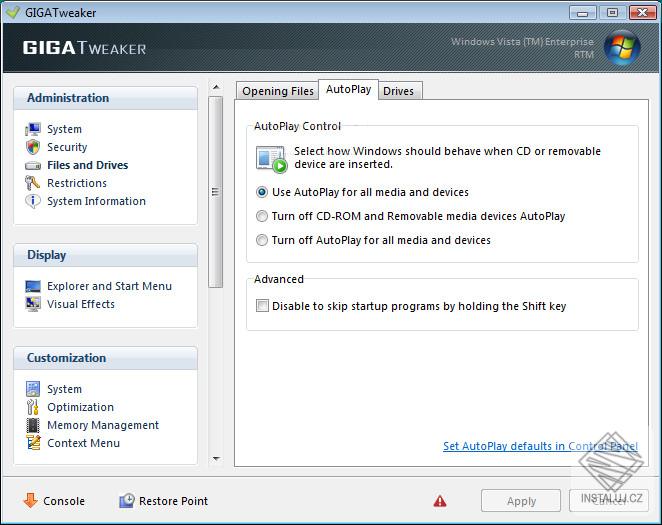Switch to the Opening Files tab
The image size is (662, 525).
pyautogui.click(x=277, y=91)
